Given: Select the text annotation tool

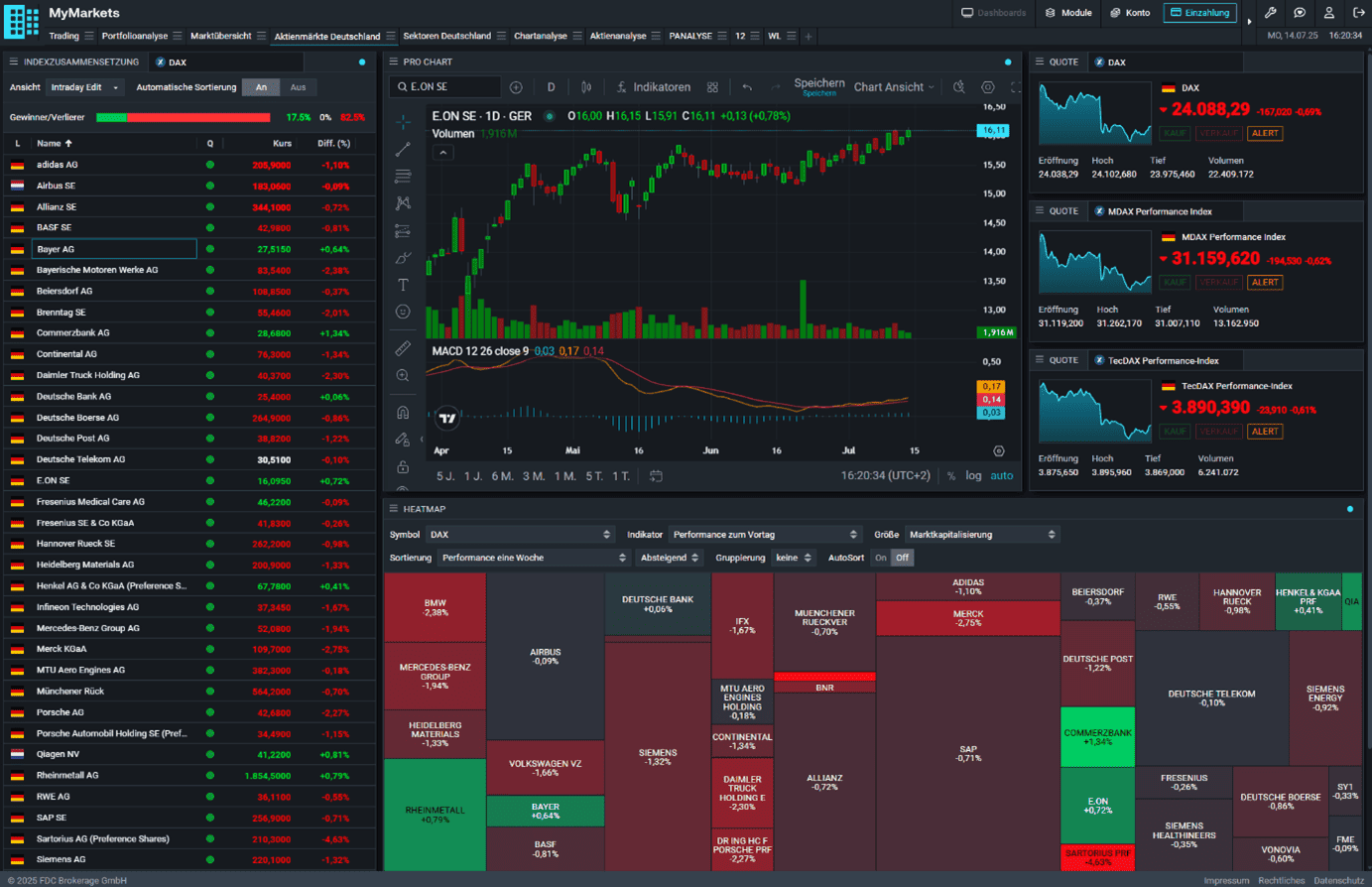Looking at the screenshot, I should 403,285.
